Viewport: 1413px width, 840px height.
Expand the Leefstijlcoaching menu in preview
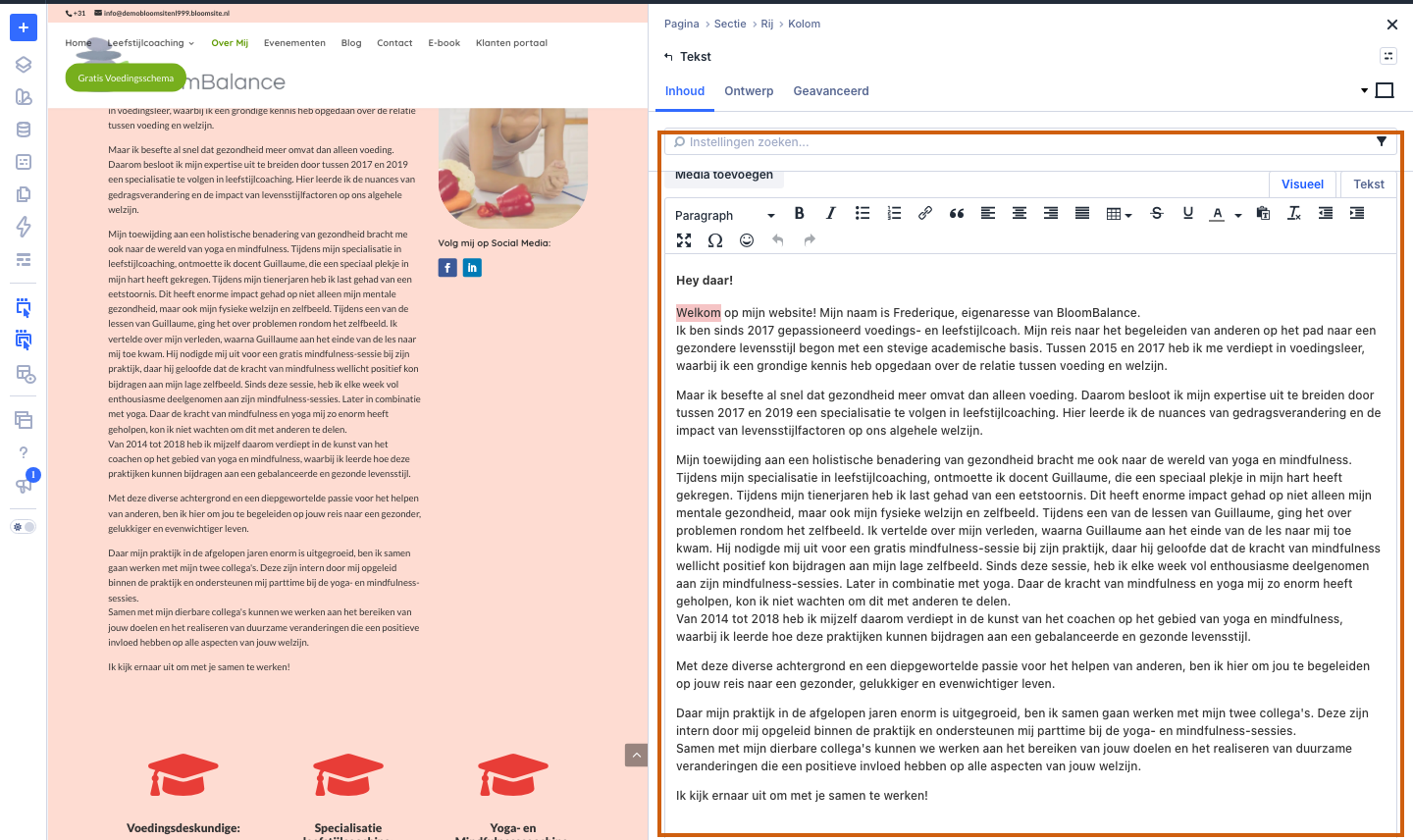[151, 43]
